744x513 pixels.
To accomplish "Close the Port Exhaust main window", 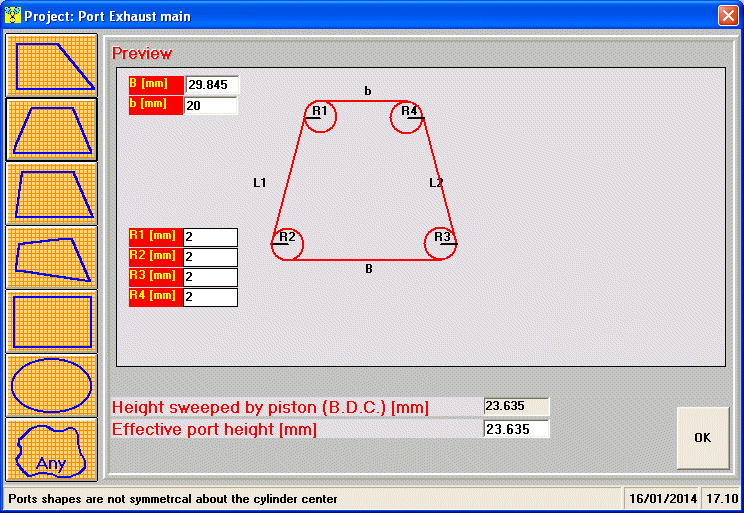I will pyautogui.click(x=728, y=16).
